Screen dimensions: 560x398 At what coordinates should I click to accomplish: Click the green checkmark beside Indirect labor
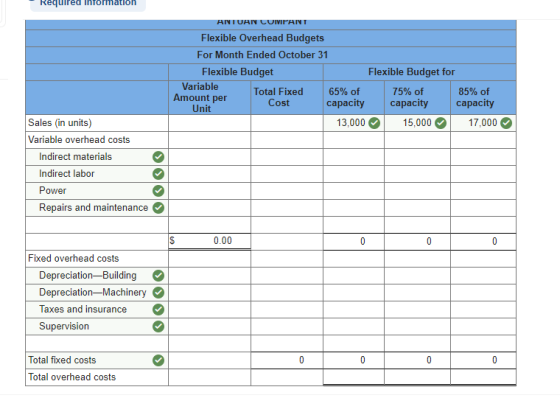pos(159,174)
